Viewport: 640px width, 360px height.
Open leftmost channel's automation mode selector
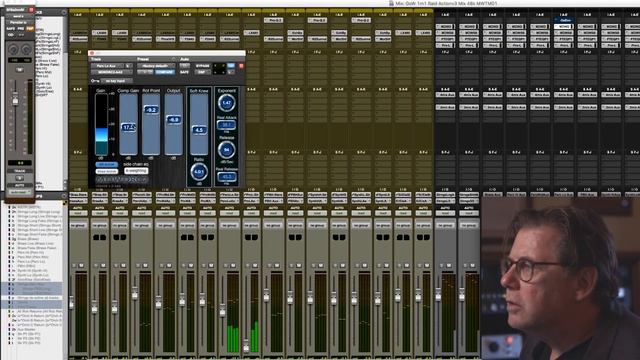(78, 213)
